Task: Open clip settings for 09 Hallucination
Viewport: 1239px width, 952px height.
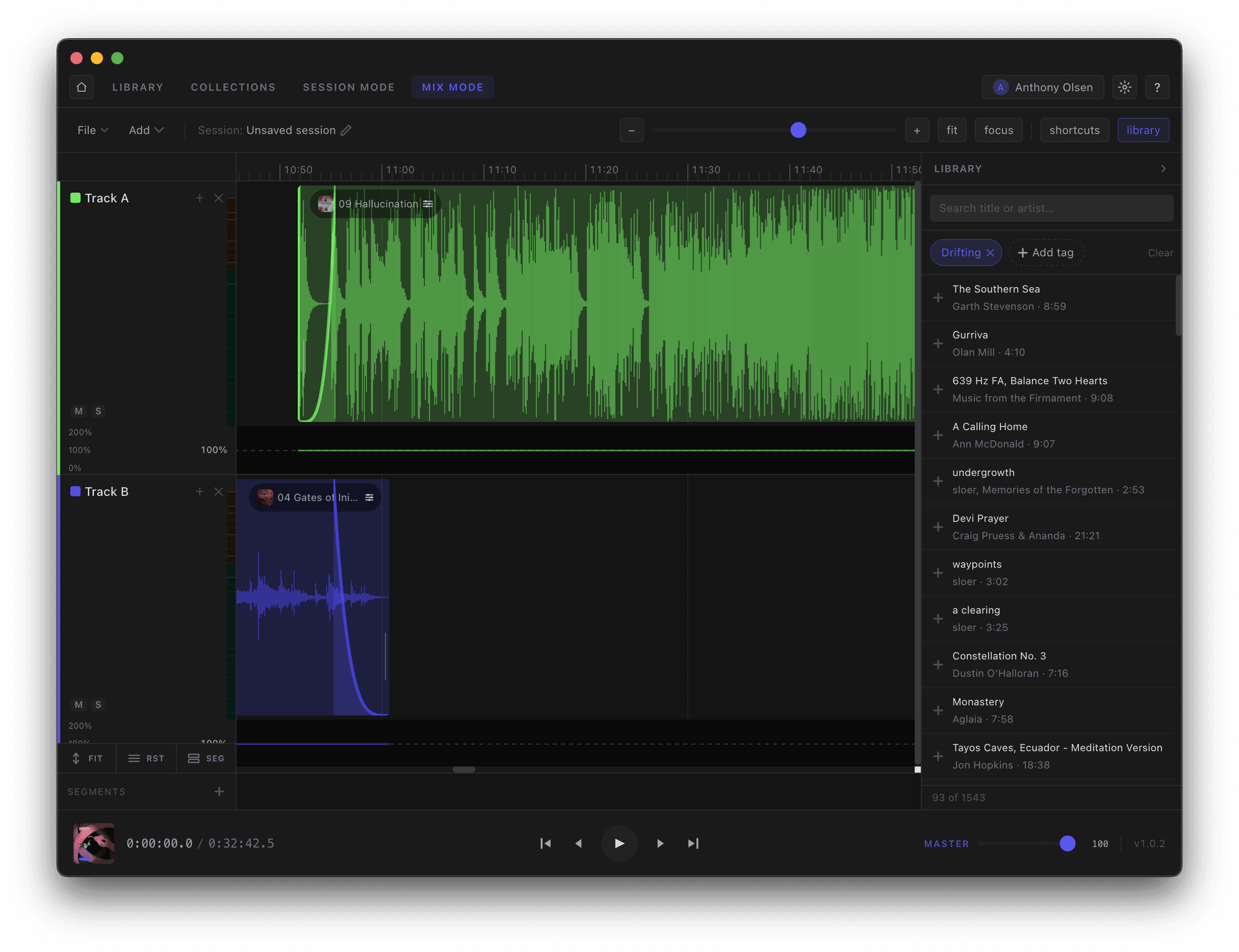Action: 428,204
